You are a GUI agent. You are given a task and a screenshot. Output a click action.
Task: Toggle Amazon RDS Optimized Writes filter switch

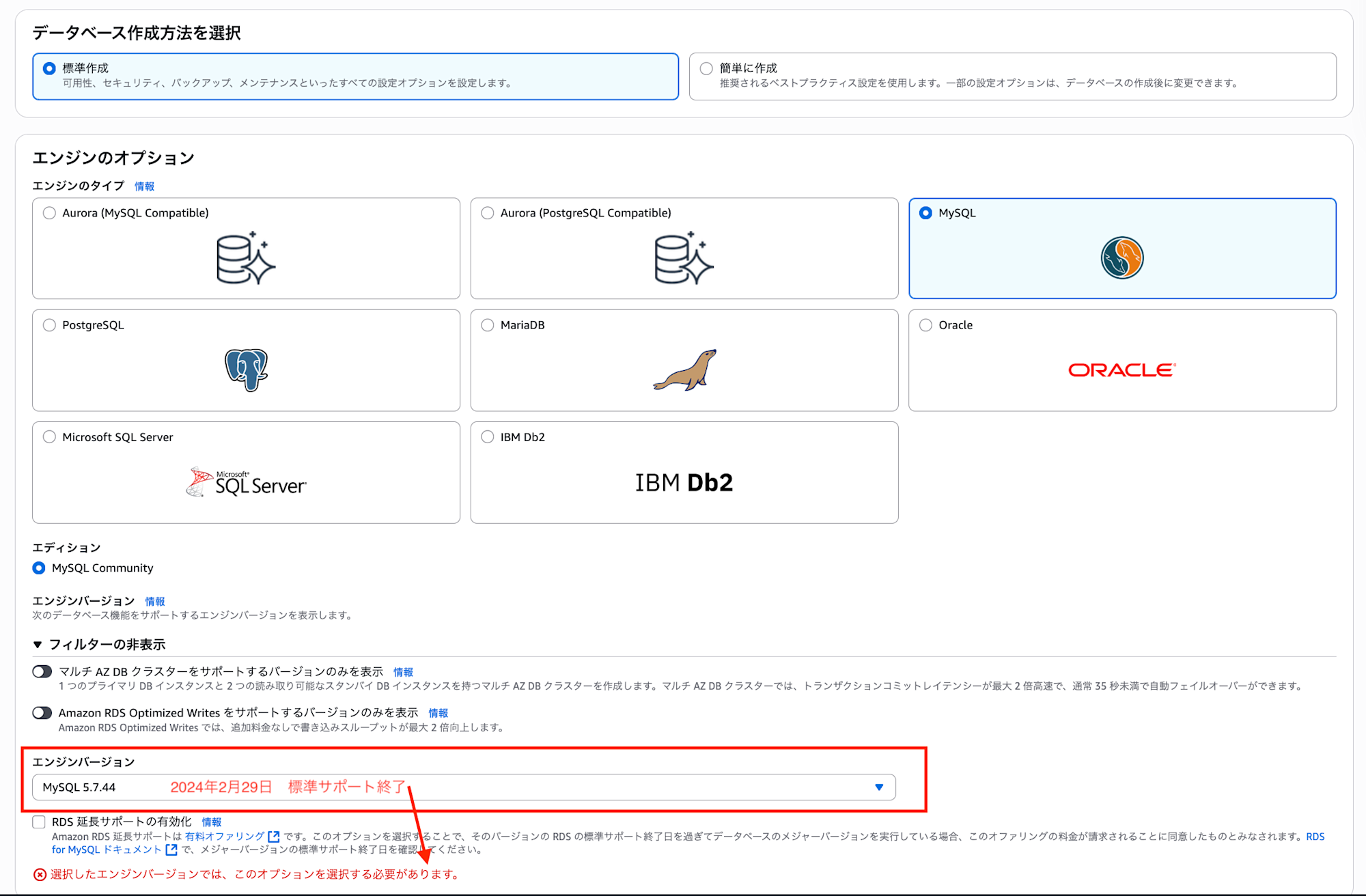click(42, 713)
